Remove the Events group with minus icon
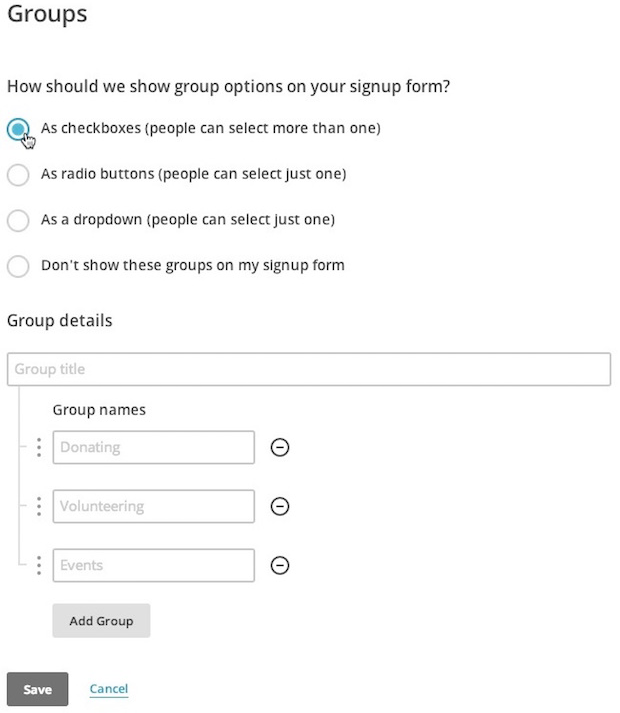 click(280, 565)
